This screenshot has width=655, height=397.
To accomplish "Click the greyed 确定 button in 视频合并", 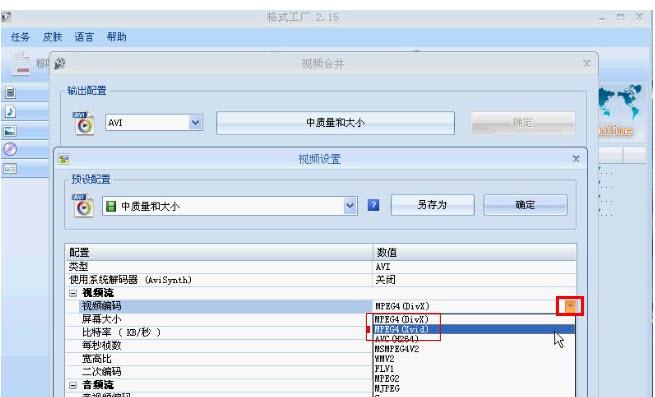I will click(523, 123).
